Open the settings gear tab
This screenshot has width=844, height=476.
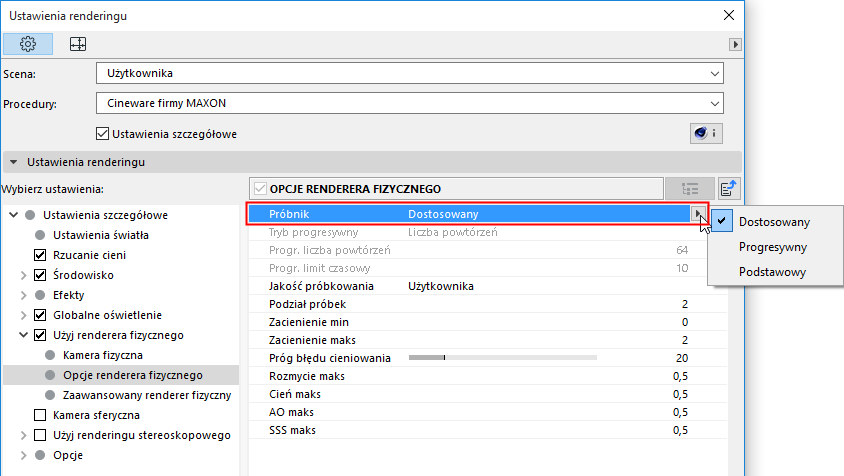28,44
